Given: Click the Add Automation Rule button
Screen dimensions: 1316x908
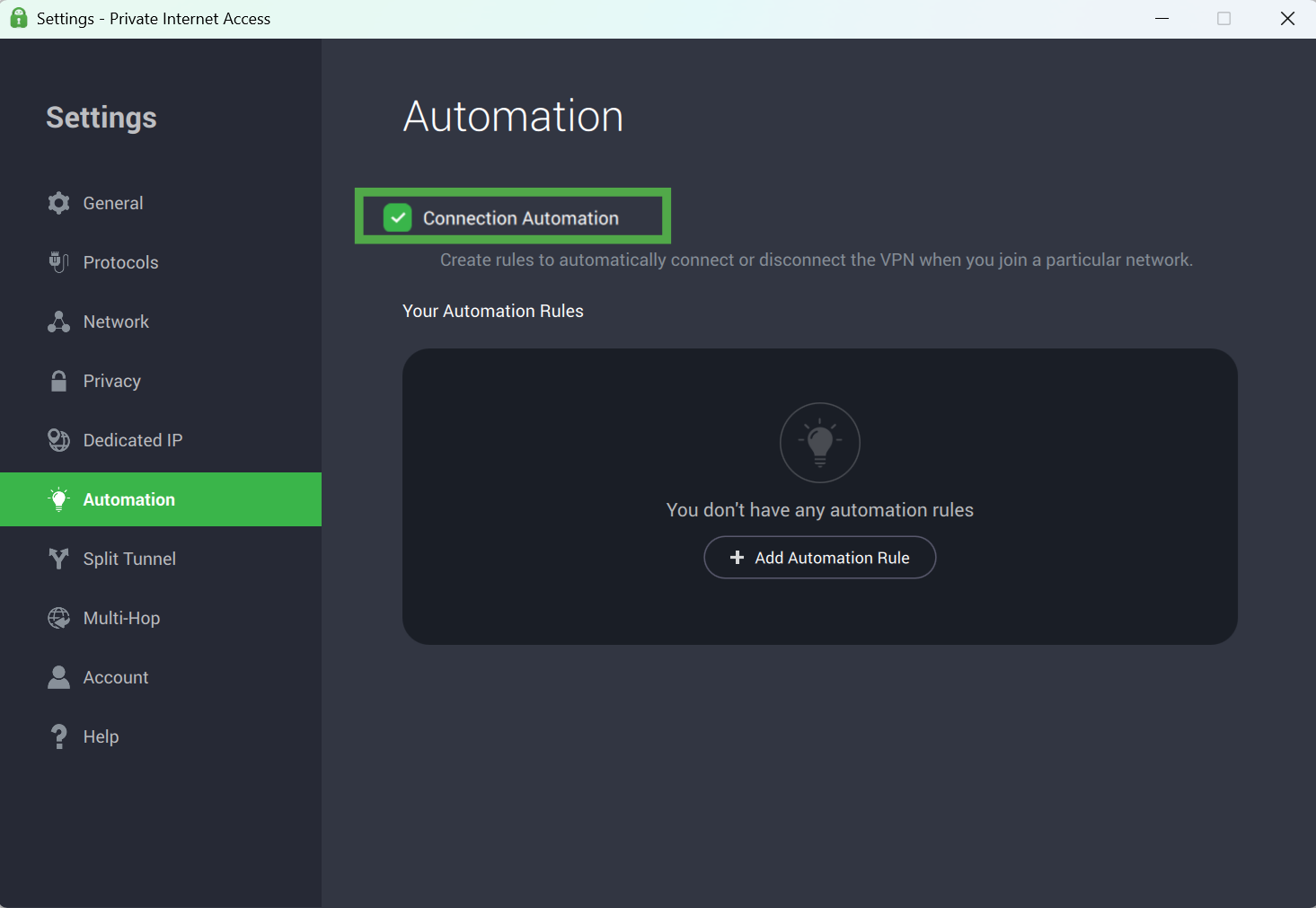Looking at the screenshot, I should [x=819, y=558].
